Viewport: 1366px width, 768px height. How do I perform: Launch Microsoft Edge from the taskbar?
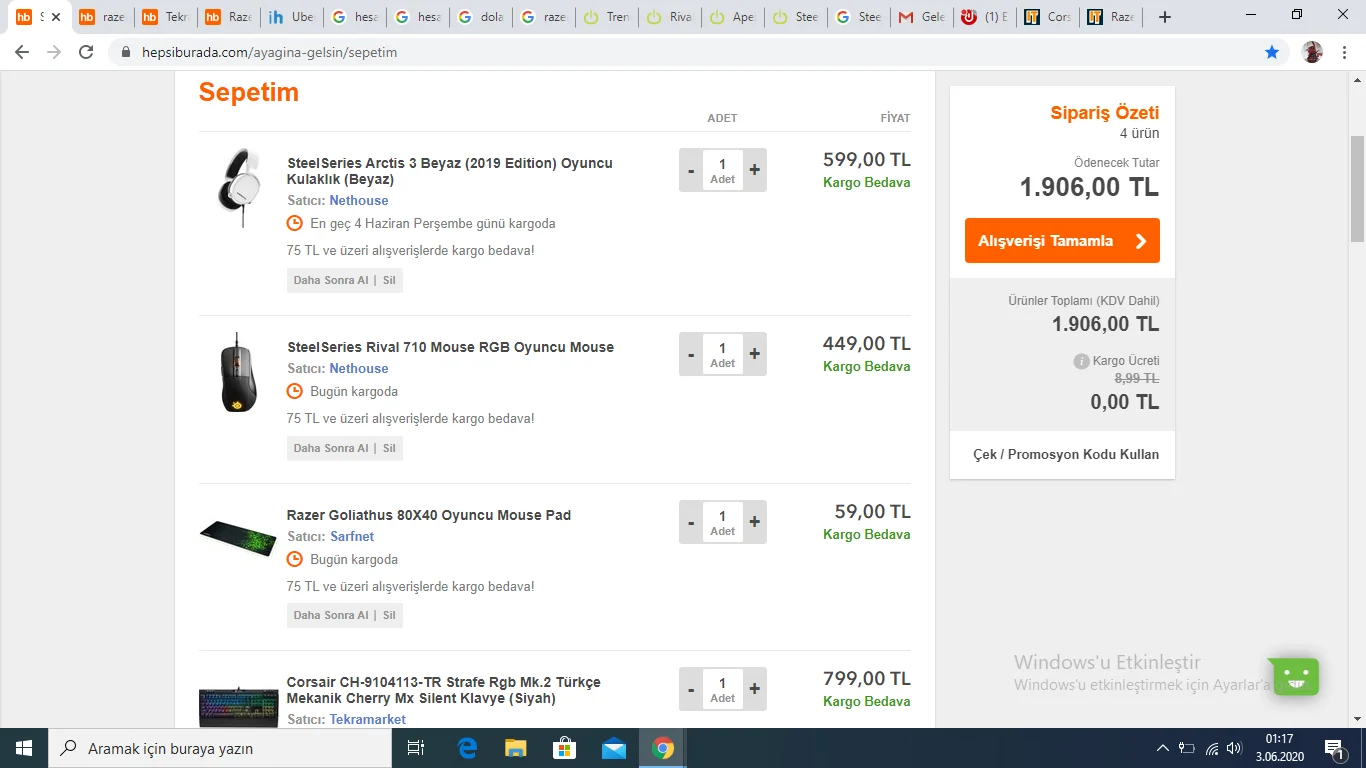pos(467,748)
